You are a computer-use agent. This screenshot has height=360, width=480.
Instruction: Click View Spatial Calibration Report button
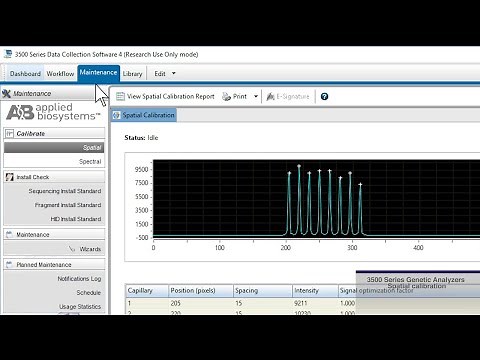click(x=165, y=97)
